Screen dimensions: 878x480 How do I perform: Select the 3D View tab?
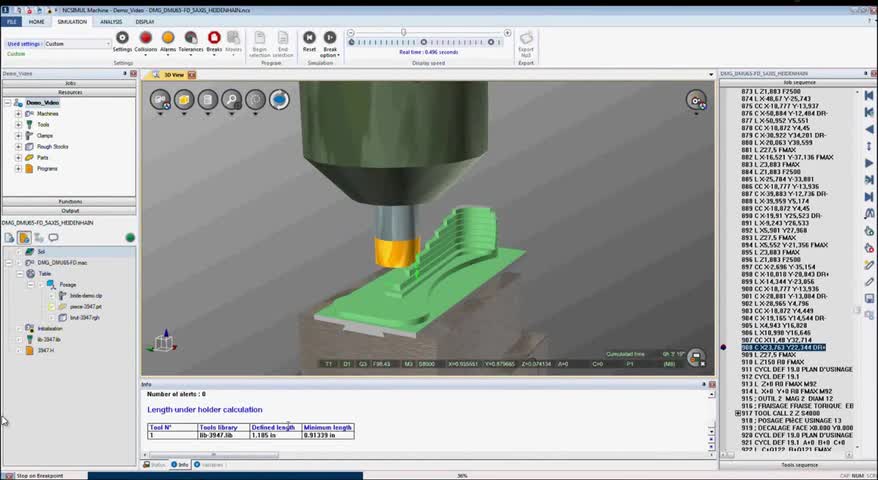click(174, 74)
